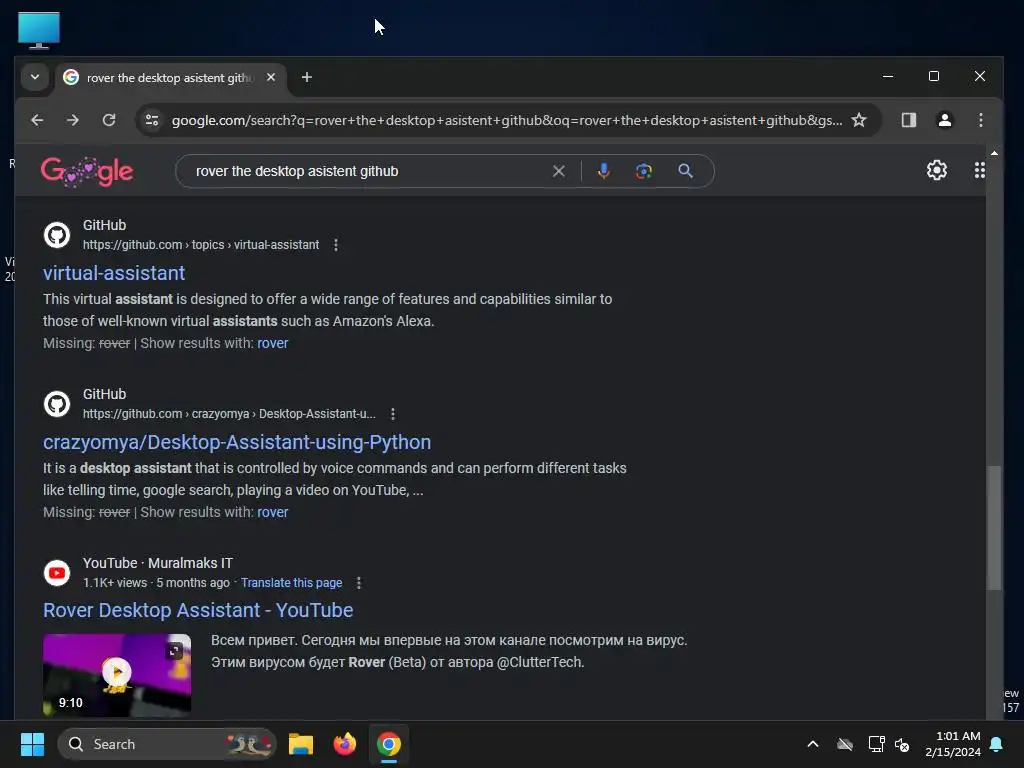Switch to the rover desktop asistent tab

(x=171, y=78)
